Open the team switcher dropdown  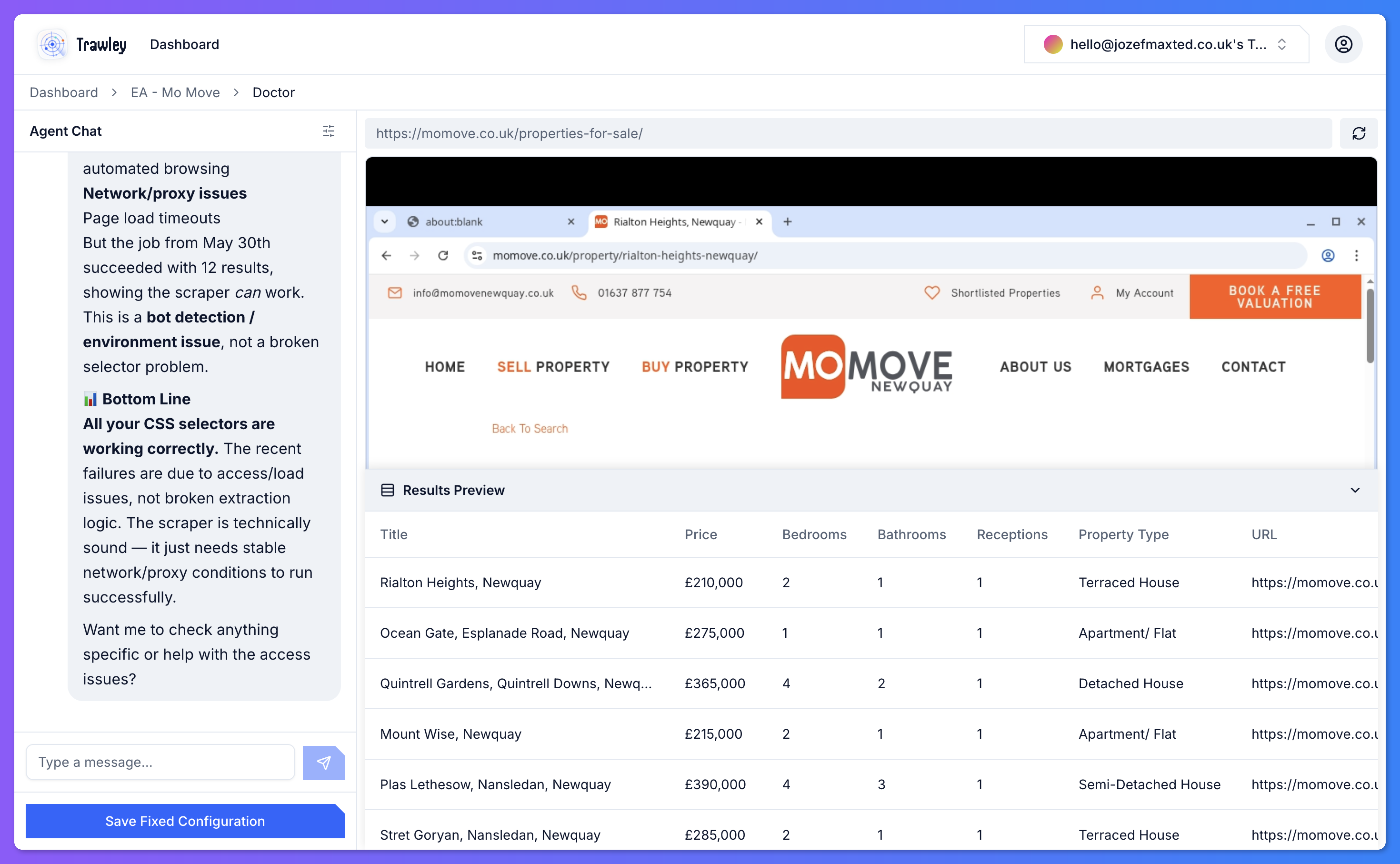coord(1166,44)
